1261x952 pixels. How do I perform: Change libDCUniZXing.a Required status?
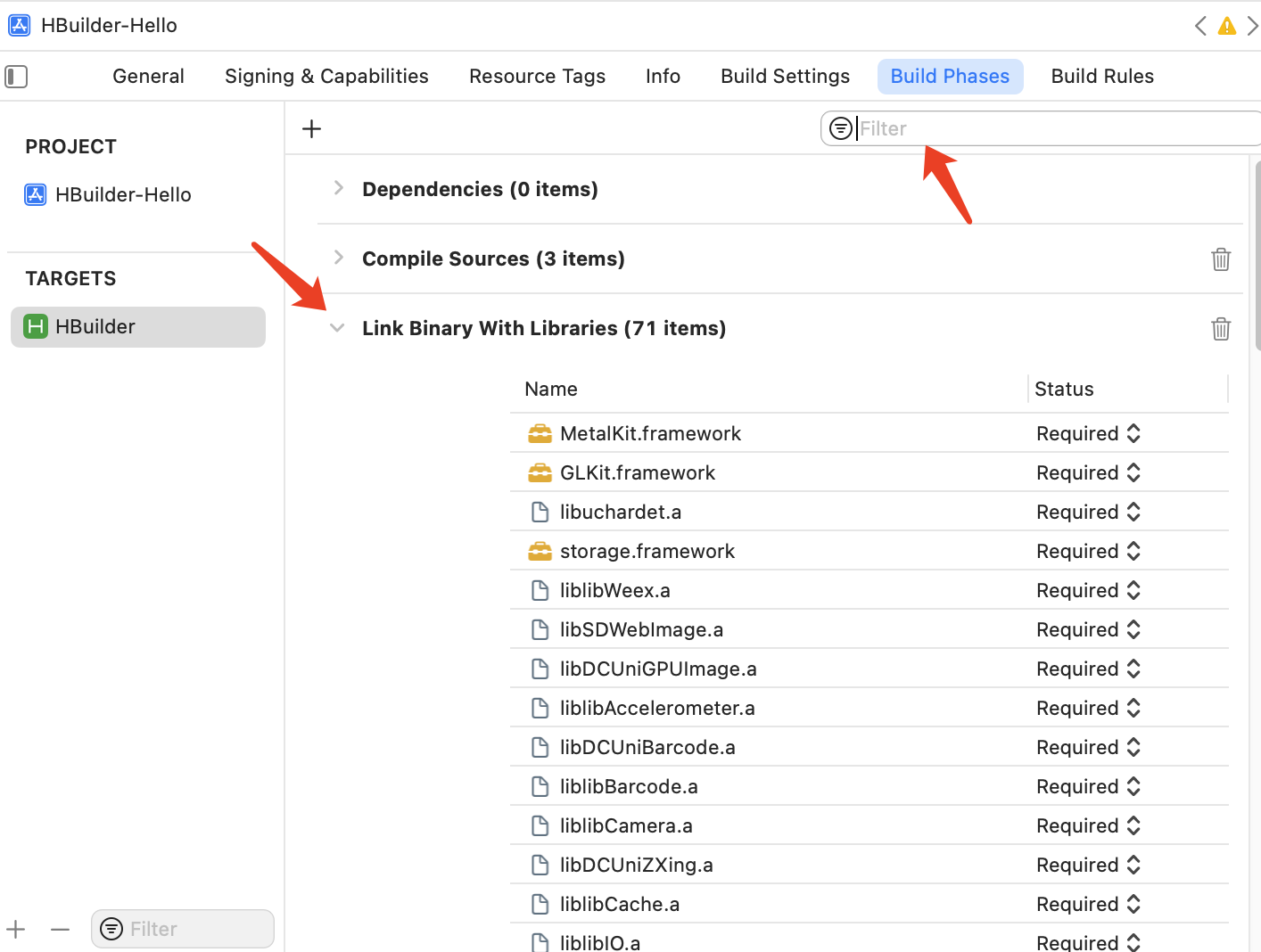point(1088,866)
